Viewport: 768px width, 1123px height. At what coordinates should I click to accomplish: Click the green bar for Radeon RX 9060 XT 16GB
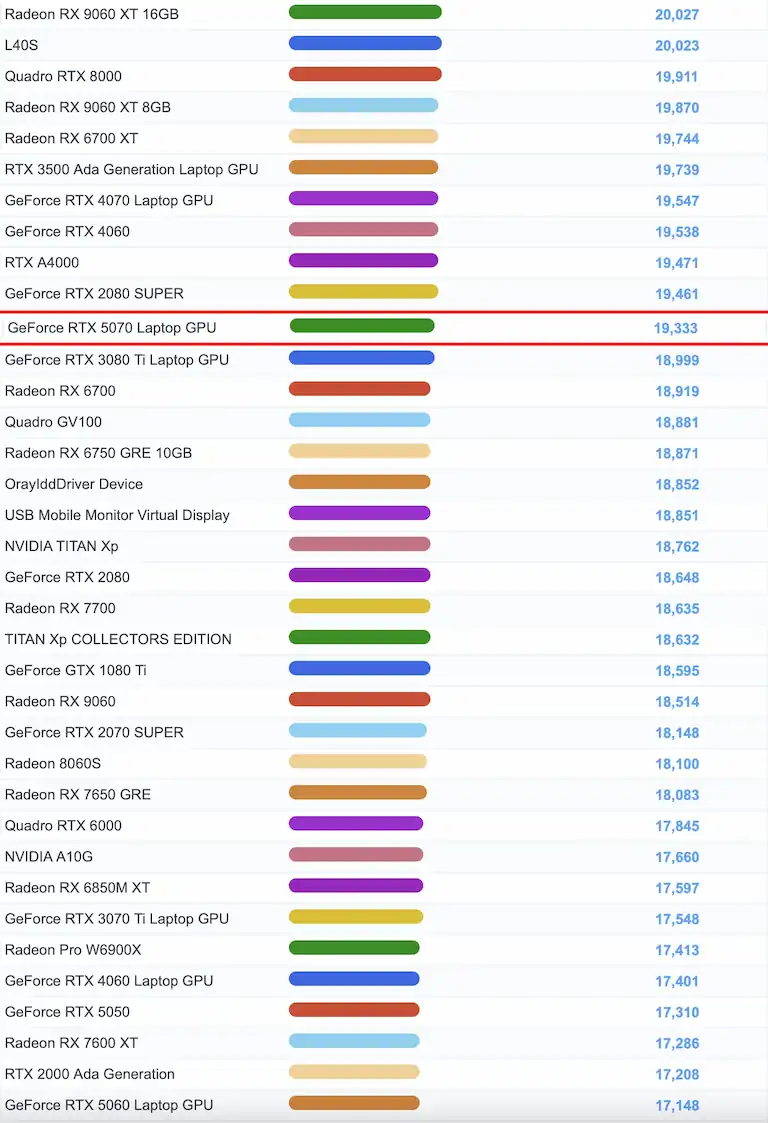tap(365, 12)
